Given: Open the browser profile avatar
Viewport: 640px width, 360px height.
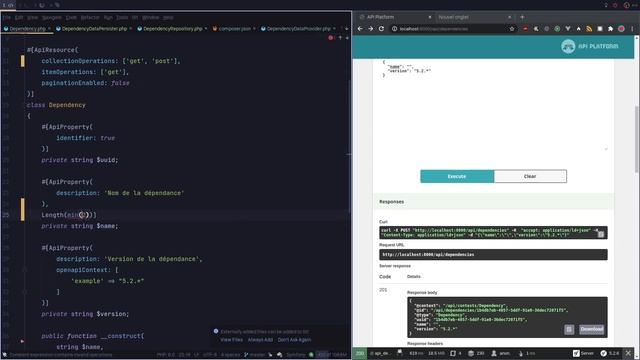Looking at the screenshot, I should [x=621, y=29].
